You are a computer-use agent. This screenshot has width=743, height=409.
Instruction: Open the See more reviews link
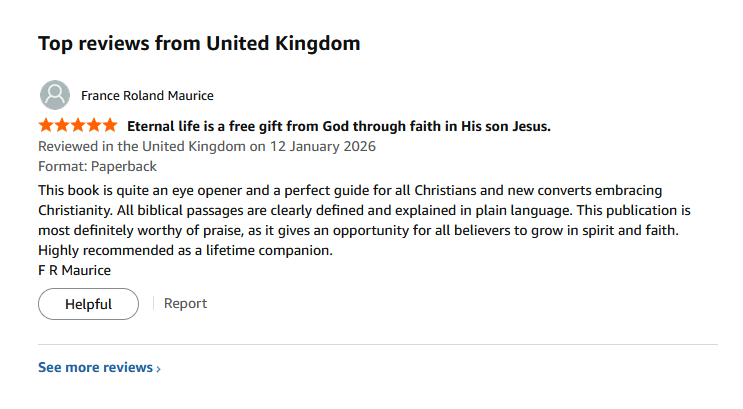coord(96,368)
